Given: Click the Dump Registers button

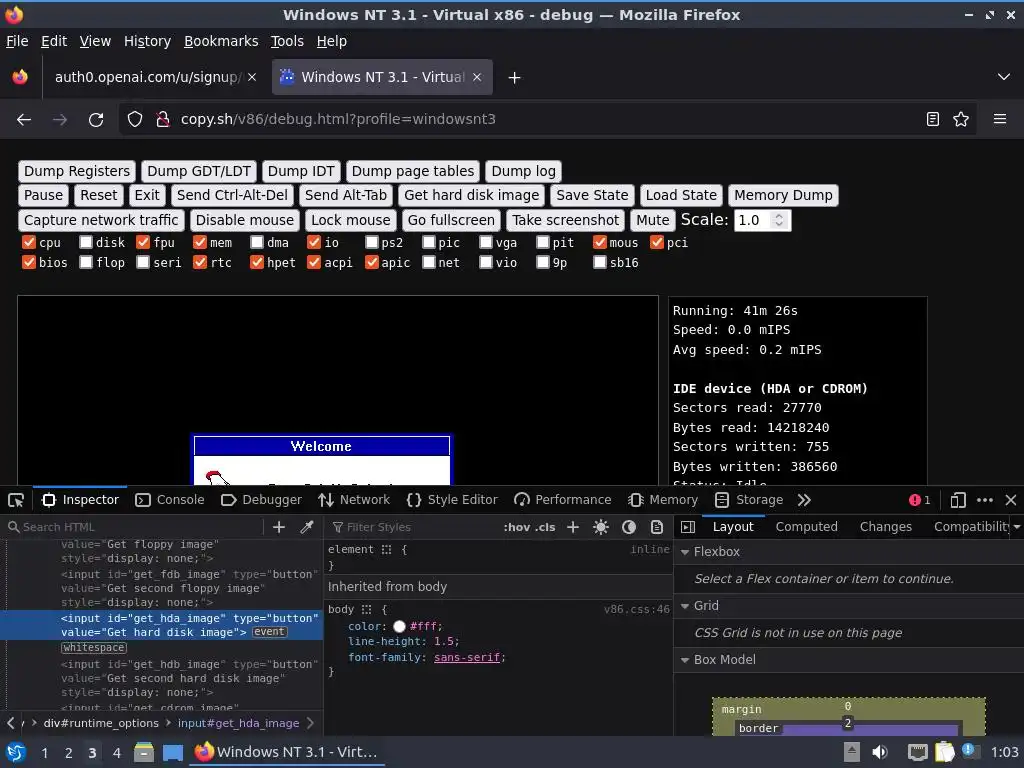Looking at the screenshot, I should tap(77, 172).
